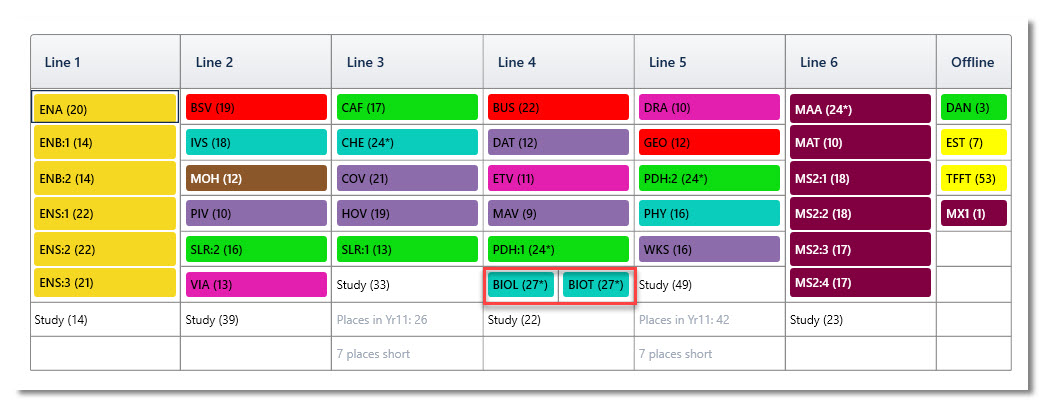Select the VIA (13) pink block
This screenshot has width=1047, height=410.
click(x=256, y=285)
